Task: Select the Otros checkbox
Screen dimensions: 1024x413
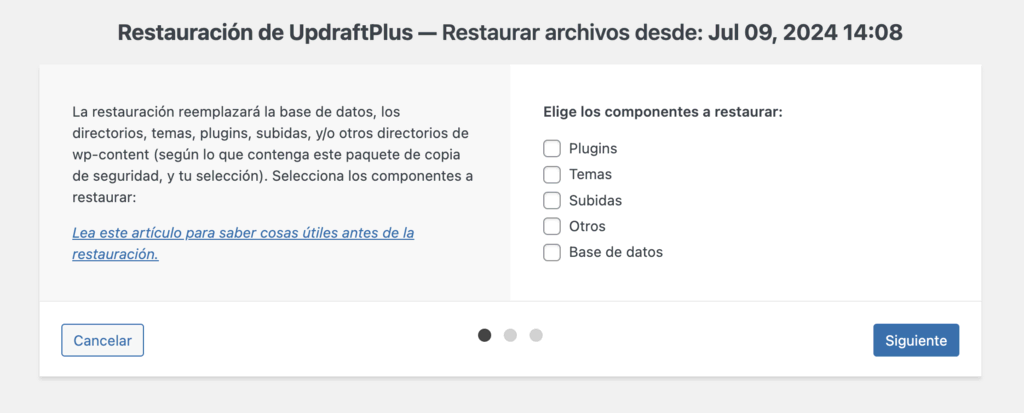Action: pos(552,226)
